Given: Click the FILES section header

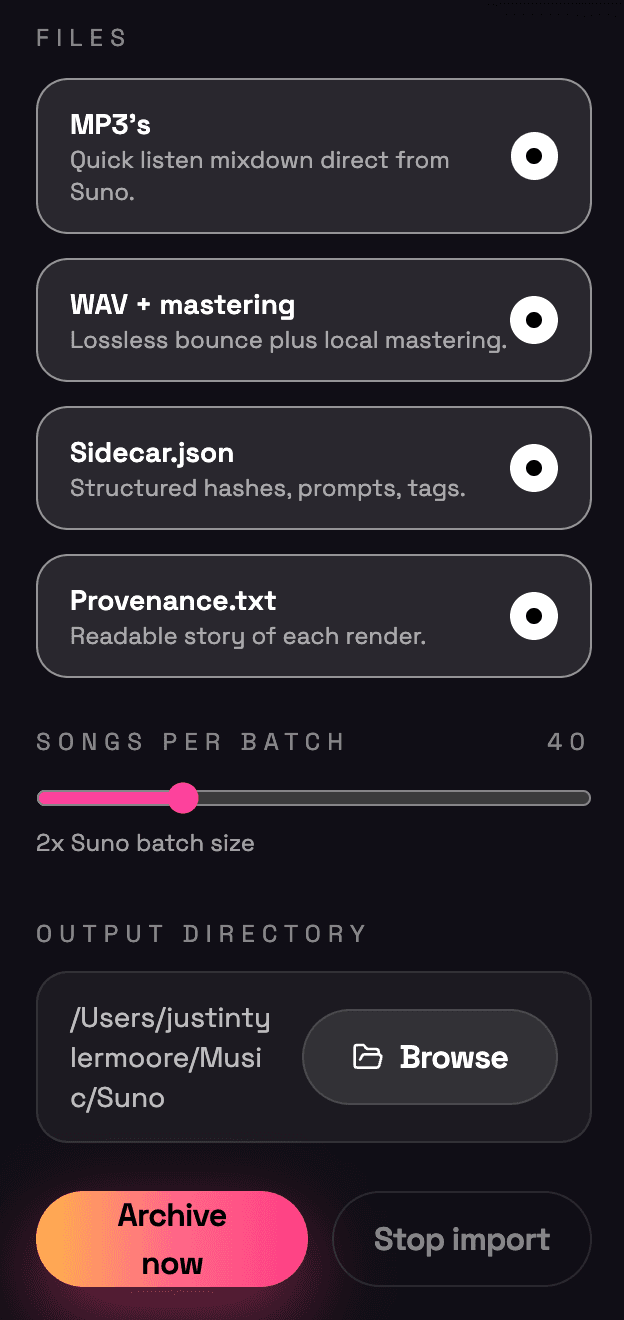Looking at the screenshot, I should (x=81, y=38).
